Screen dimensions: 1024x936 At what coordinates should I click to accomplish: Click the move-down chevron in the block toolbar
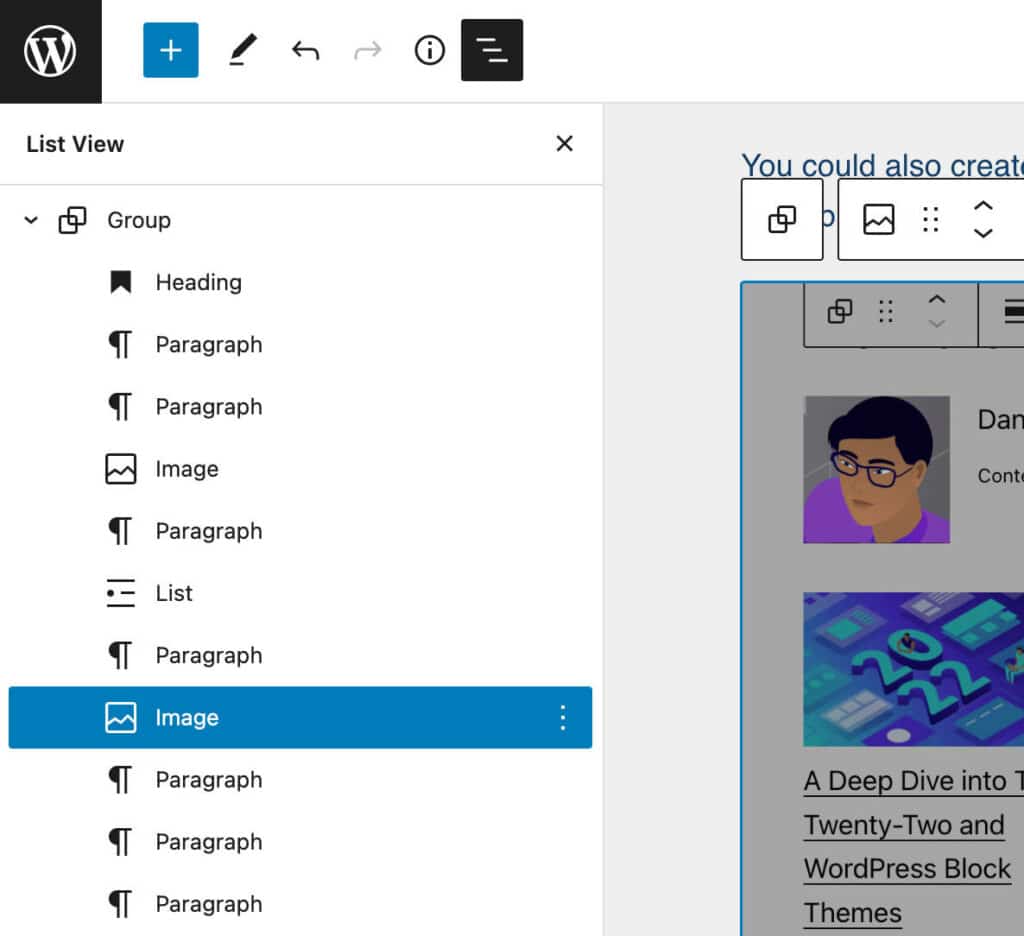tap(983, 232)
